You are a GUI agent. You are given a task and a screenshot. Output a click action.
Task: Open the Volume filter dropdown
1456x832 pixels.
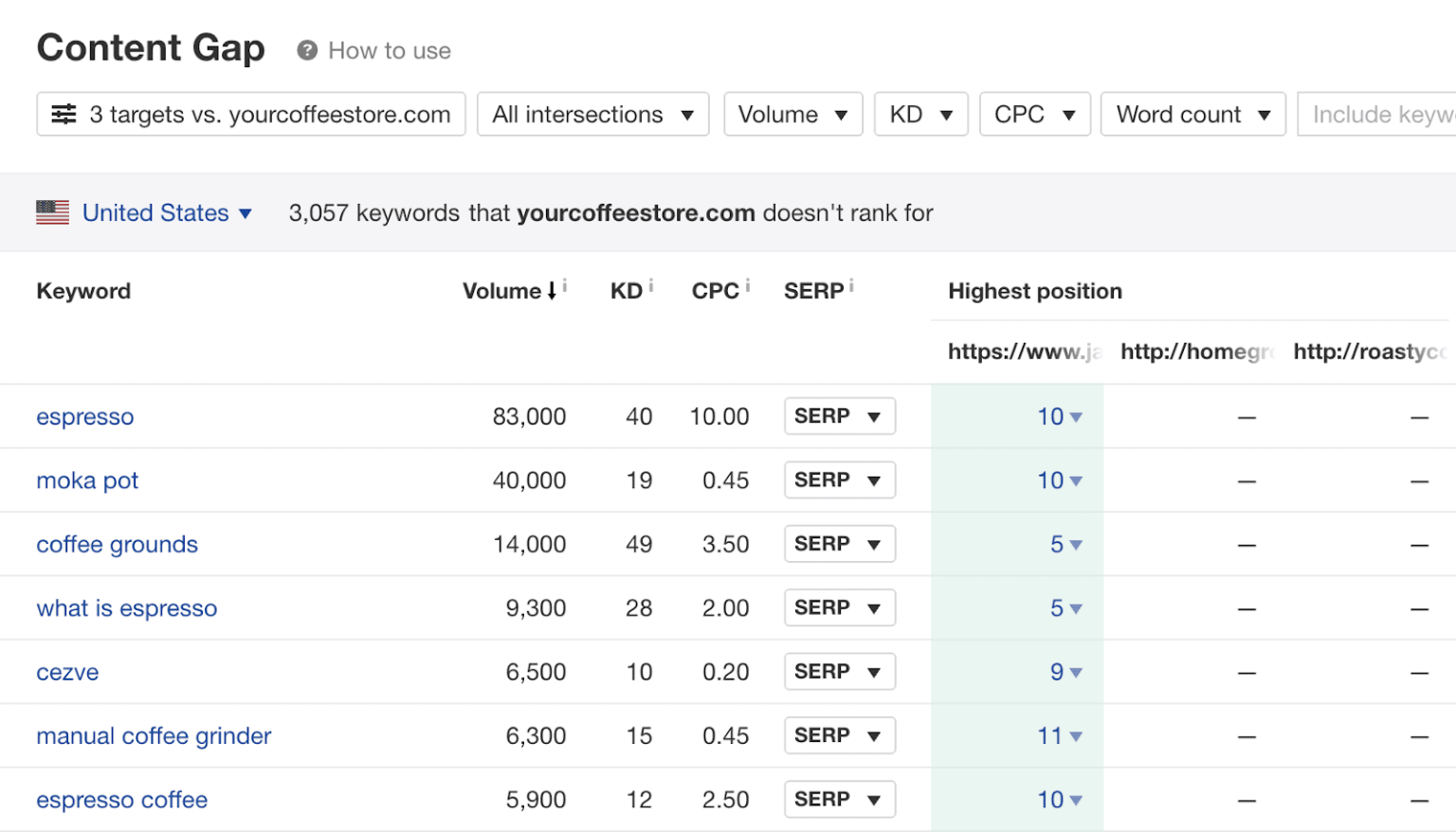(x=792, y=115)
